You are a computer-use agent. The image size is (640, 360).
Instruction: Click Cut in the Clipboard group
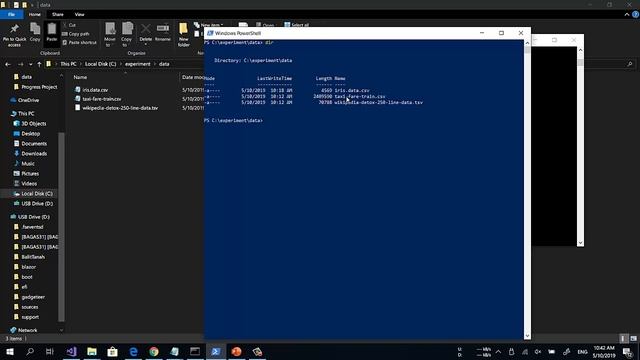coord(69,25)
